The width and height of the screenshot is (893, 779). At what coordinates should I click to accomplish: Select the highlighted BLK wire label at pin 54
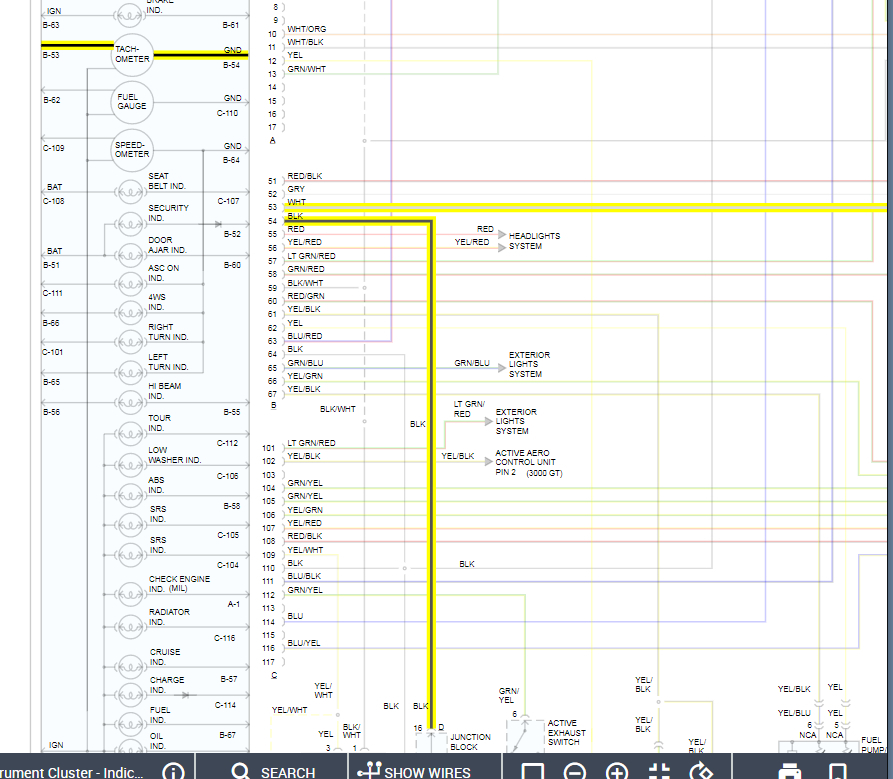coord(295,216)
